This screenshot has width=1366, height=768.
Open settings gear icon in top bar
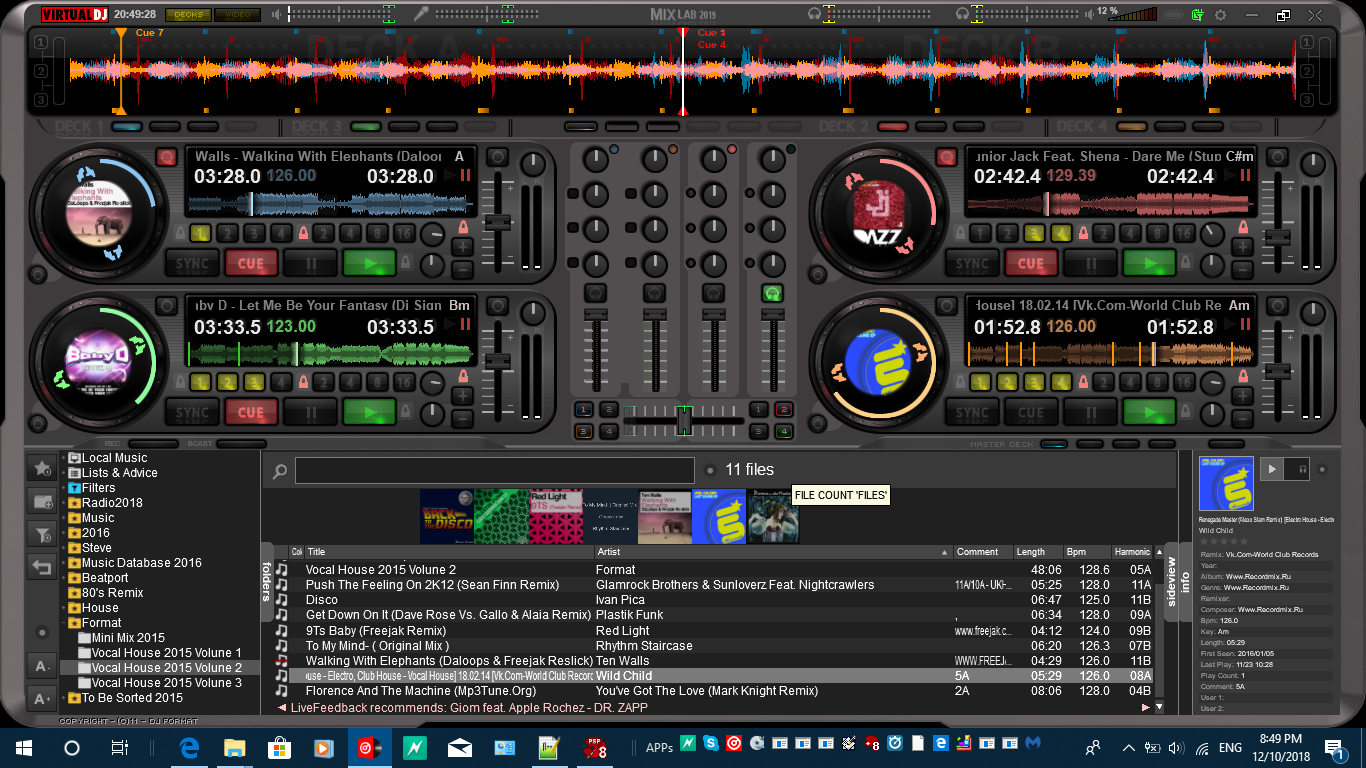pyautogui.click(x=1220, y=15)
